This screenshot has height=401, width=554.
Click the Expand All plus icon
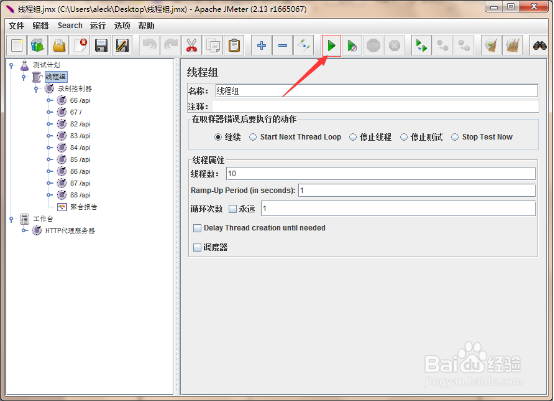pos(261,46)
